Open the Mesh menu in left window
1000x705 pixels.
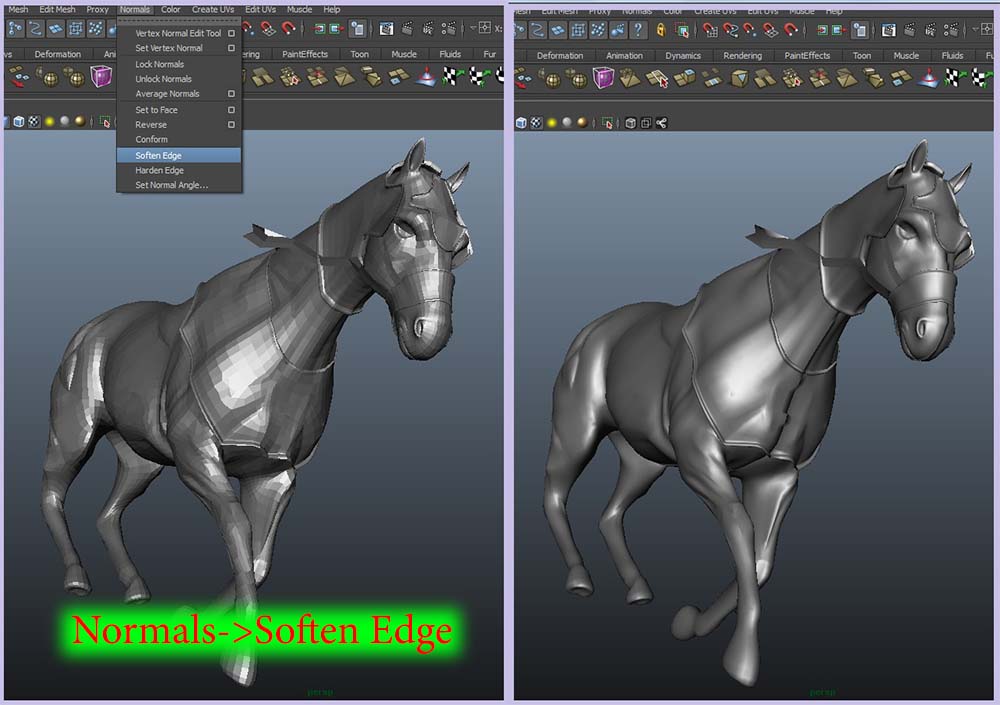coord(18,9)
